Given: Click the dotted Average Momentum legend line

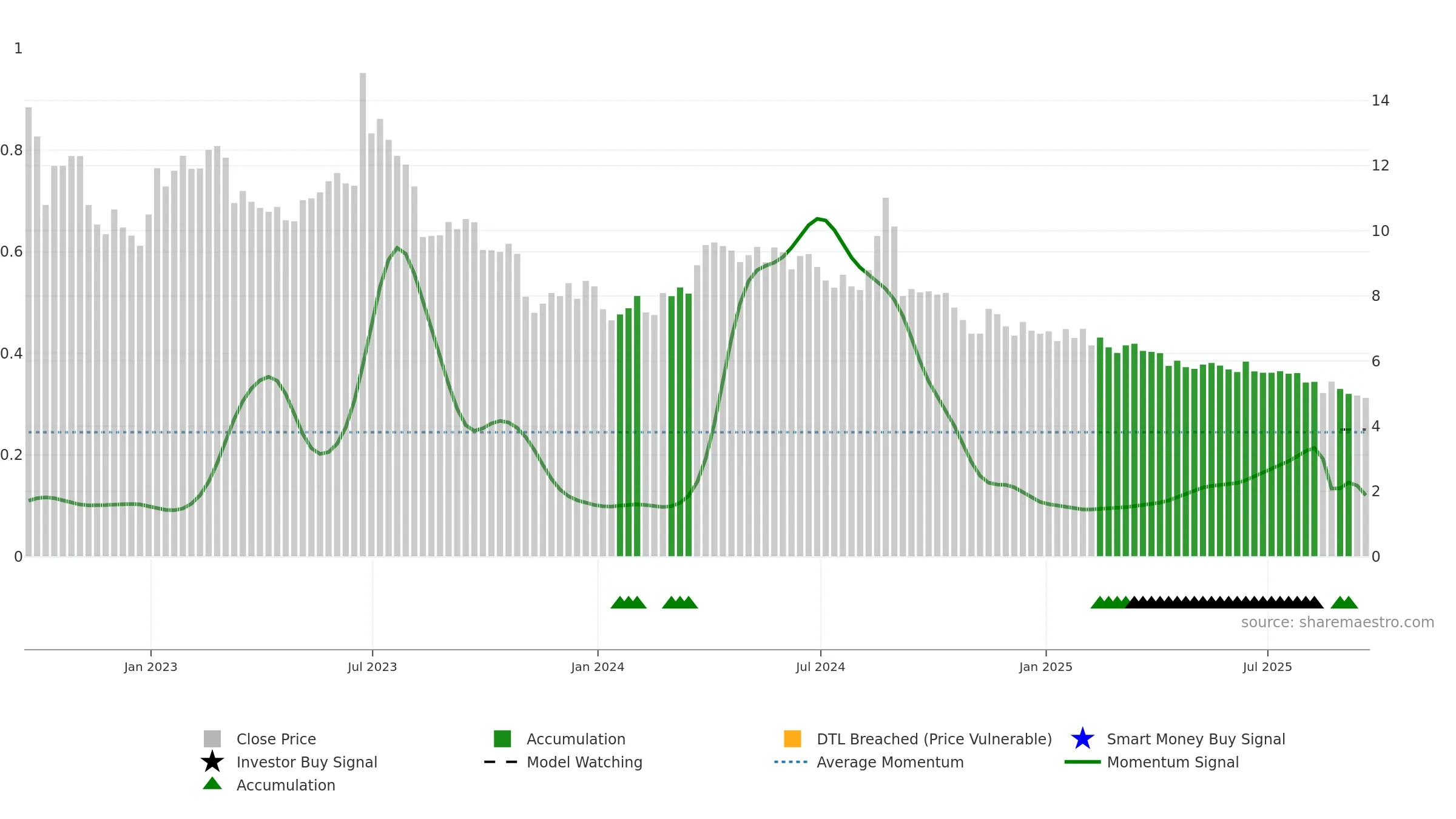Looking at the screenshot, I should pyautogui.click(x=791, y=762).
